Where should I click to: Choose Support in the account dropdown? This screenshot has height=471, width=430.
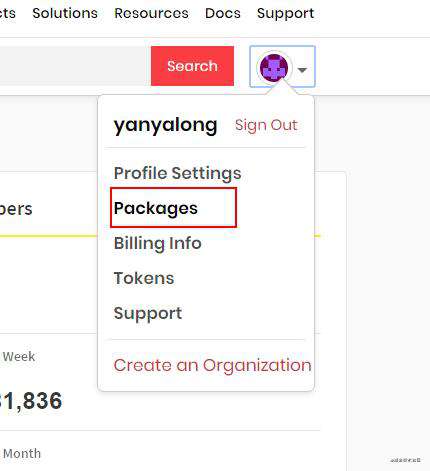click(148, 313)
